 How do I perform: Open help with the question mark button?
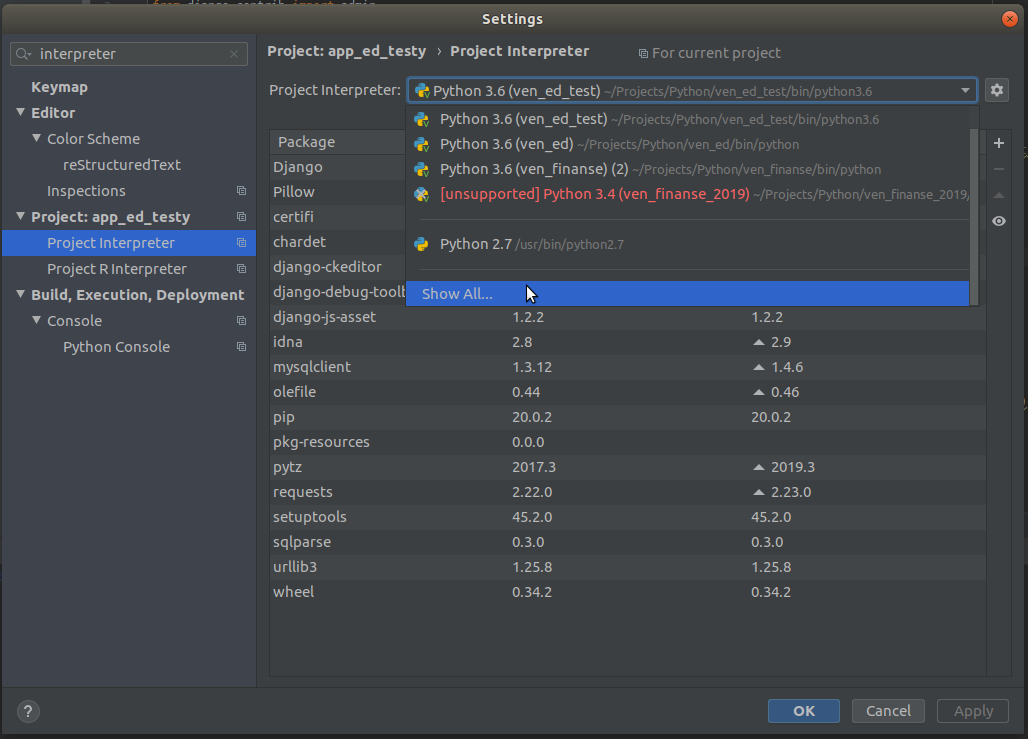(x=28, y=711)
